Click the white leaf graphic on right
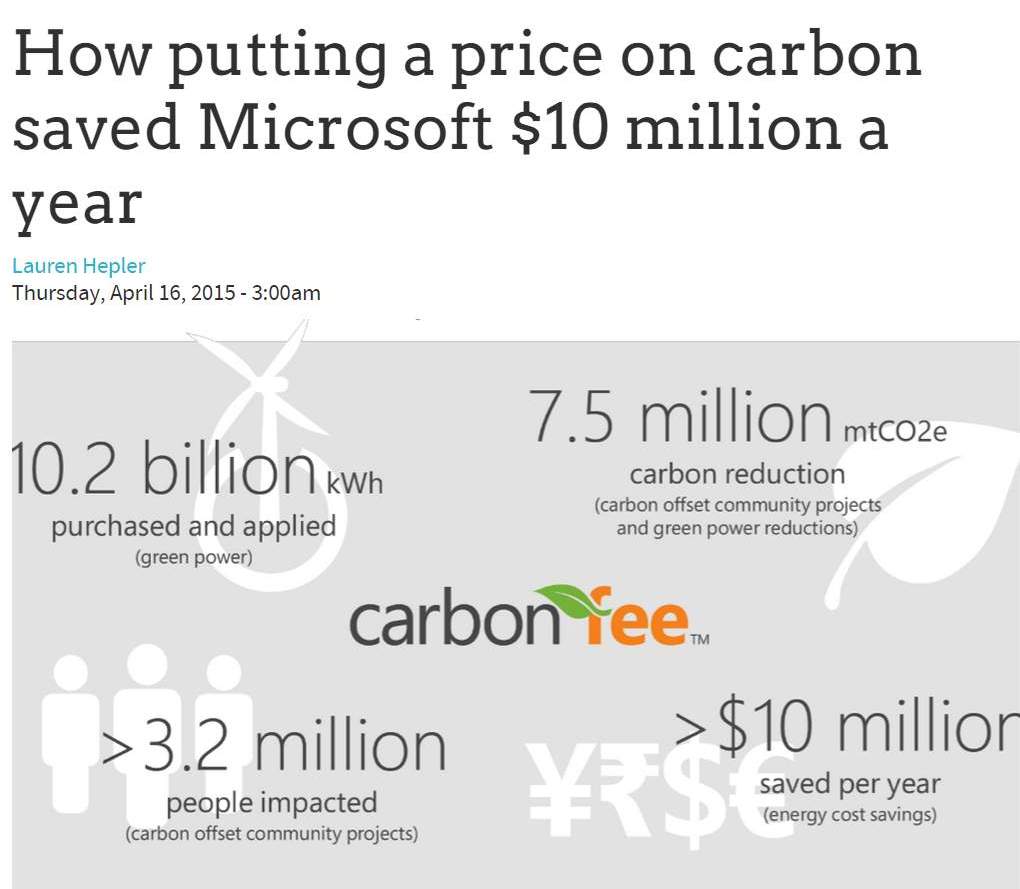Viewport: 1020px width, 889px height. click(922, 514)
